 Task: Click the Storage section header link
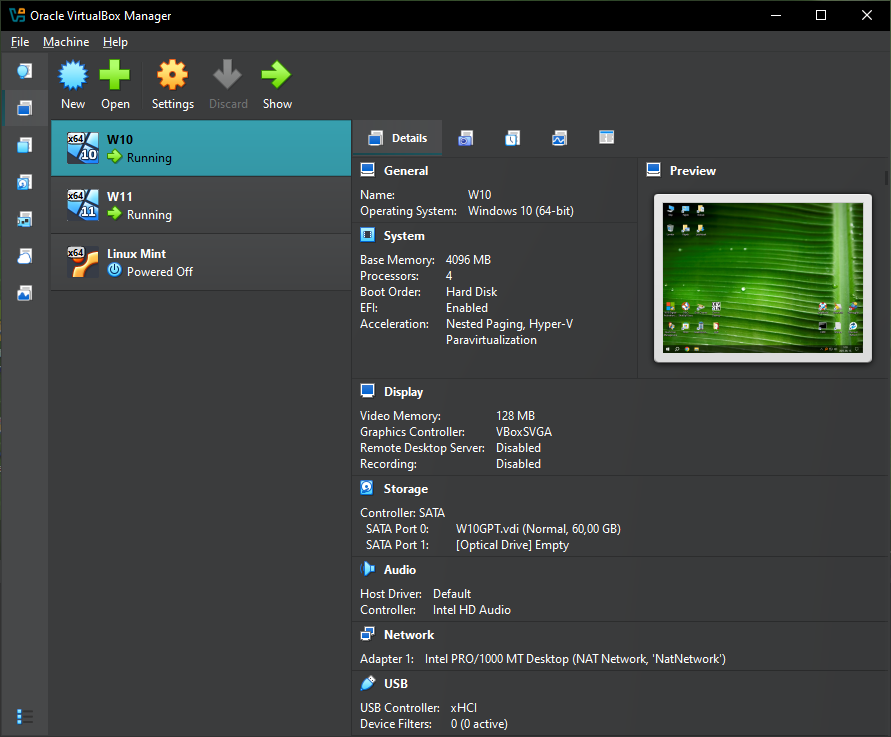(405, 489)
